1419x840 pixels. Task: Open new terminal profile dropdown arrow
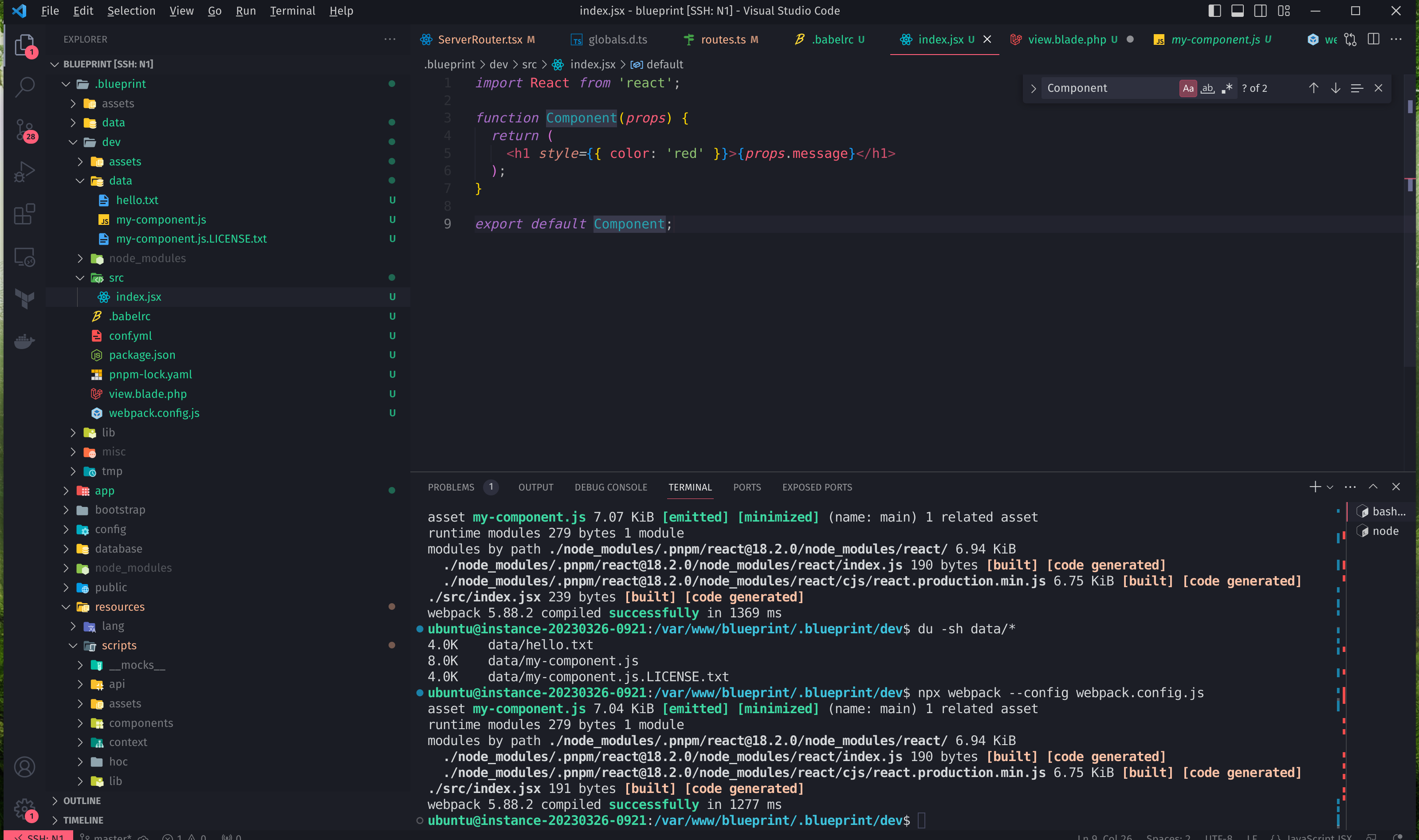coord(1330,487)
